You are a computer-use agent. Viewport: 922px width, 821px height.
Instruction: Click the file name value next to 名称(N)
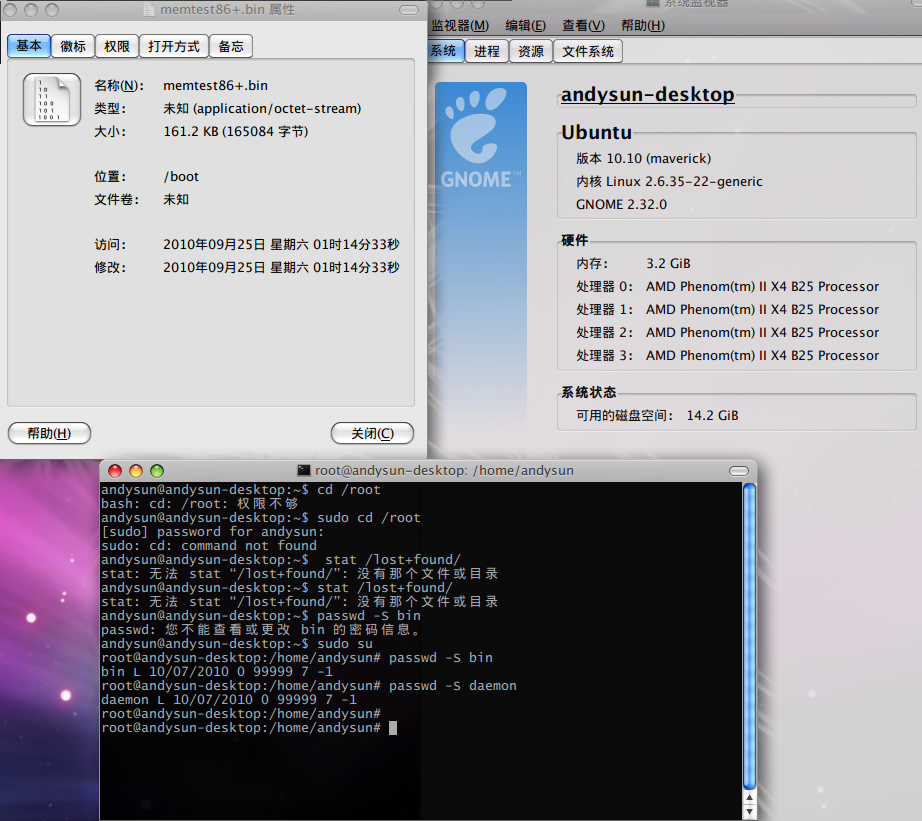[x=215, y=86]
